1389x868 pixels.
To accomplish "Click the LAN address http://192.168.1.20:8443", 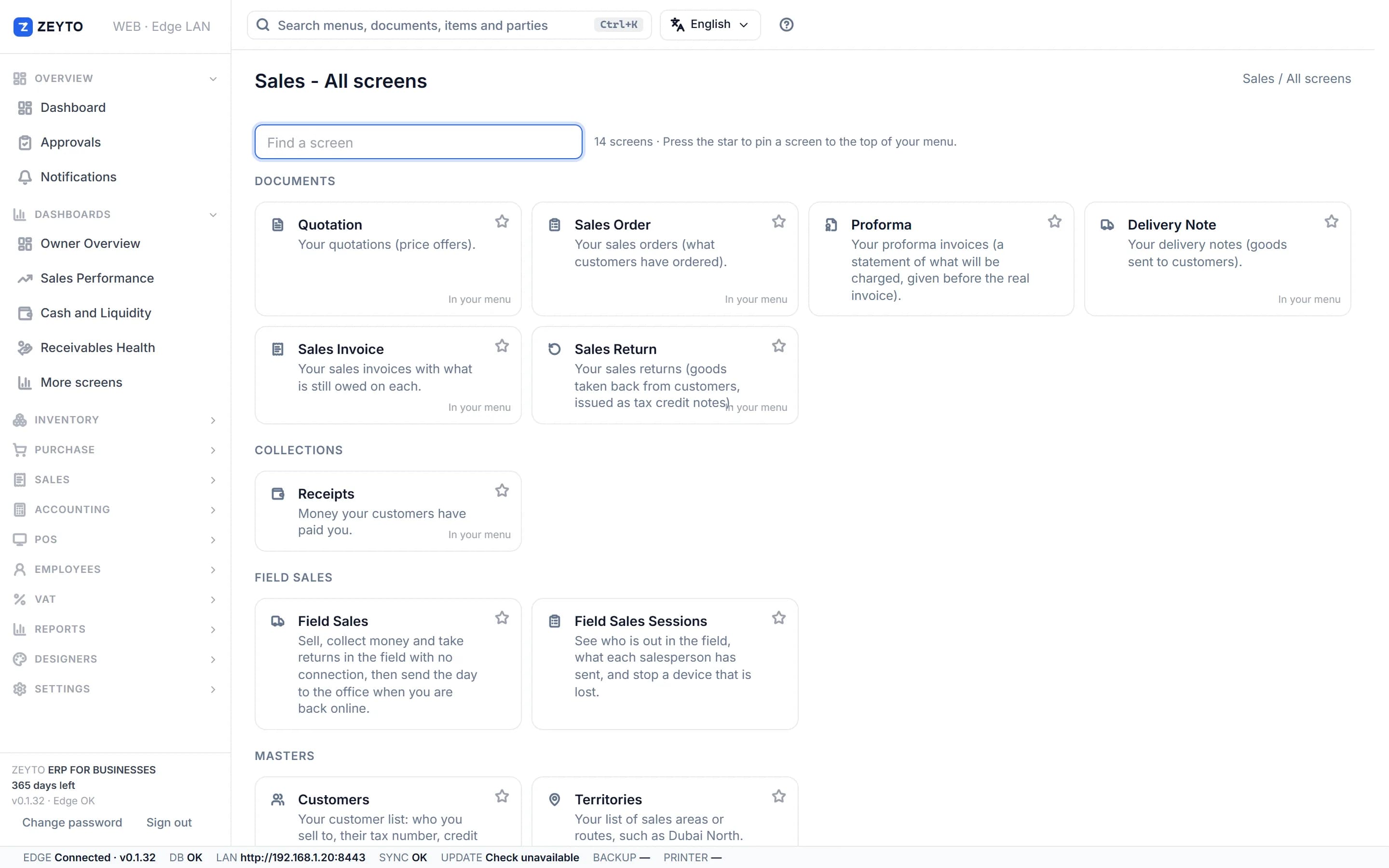I will (x=302, y=857).
